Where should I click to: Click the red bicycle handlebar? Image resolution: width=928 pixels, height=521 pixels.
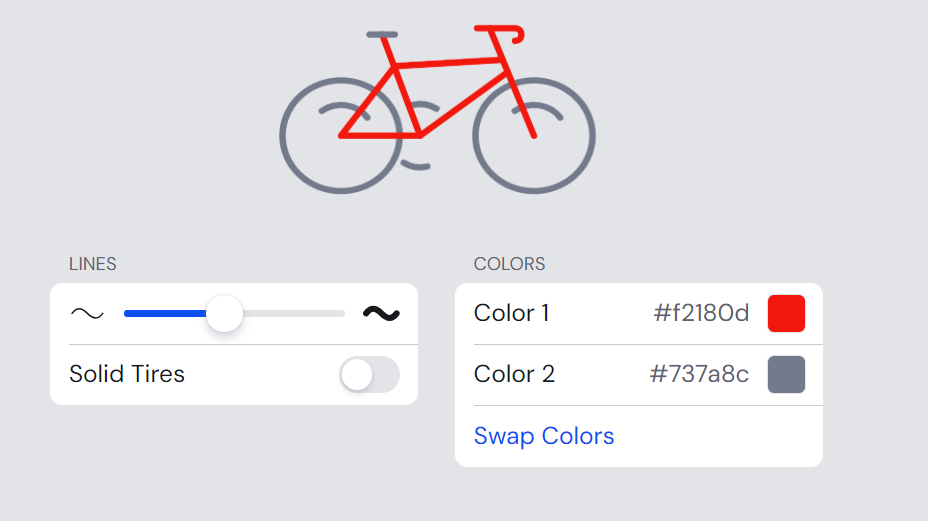500,34
